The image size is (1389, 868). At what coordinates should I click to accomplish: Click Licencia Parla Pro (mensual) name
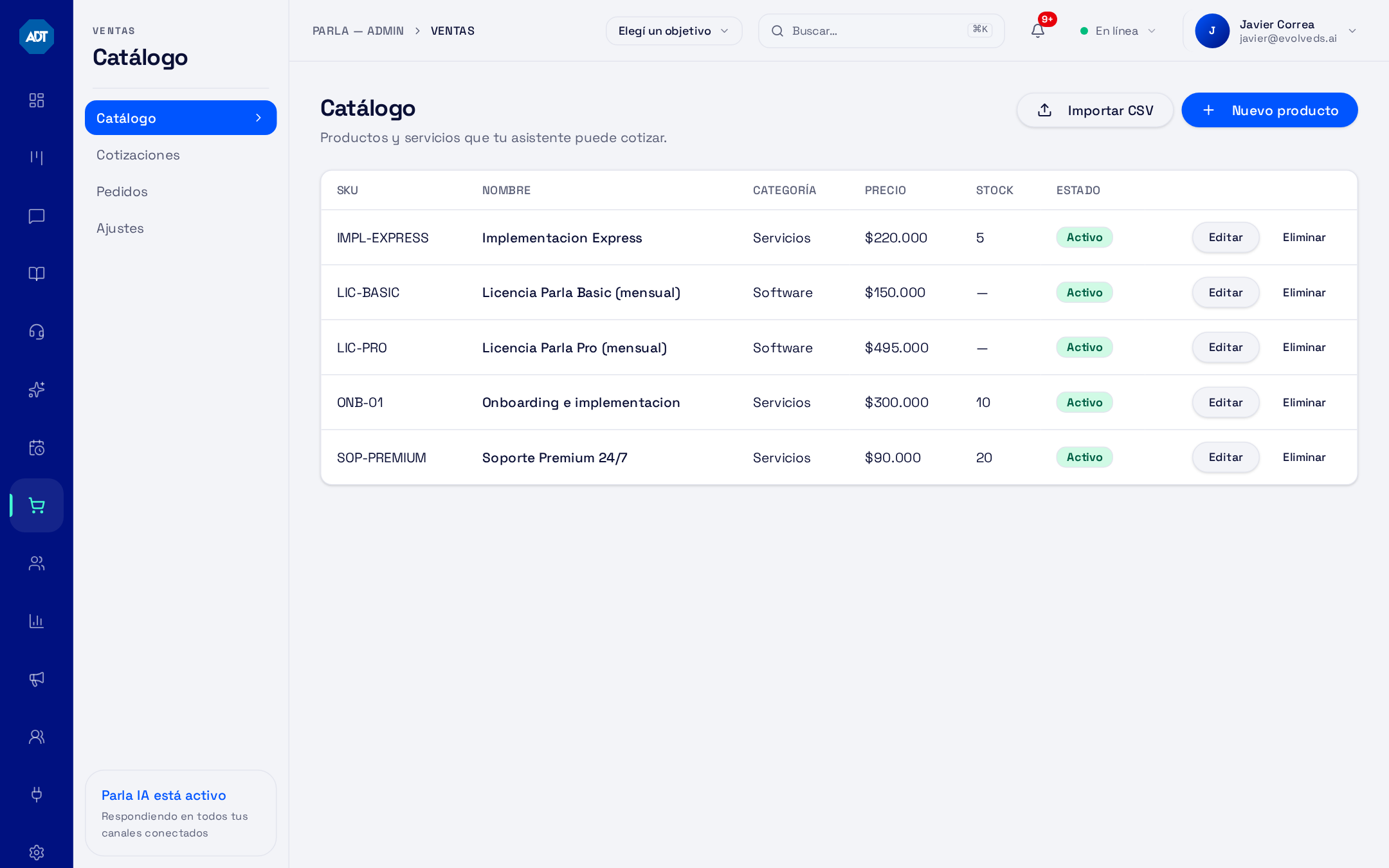[x=574, y=348]
